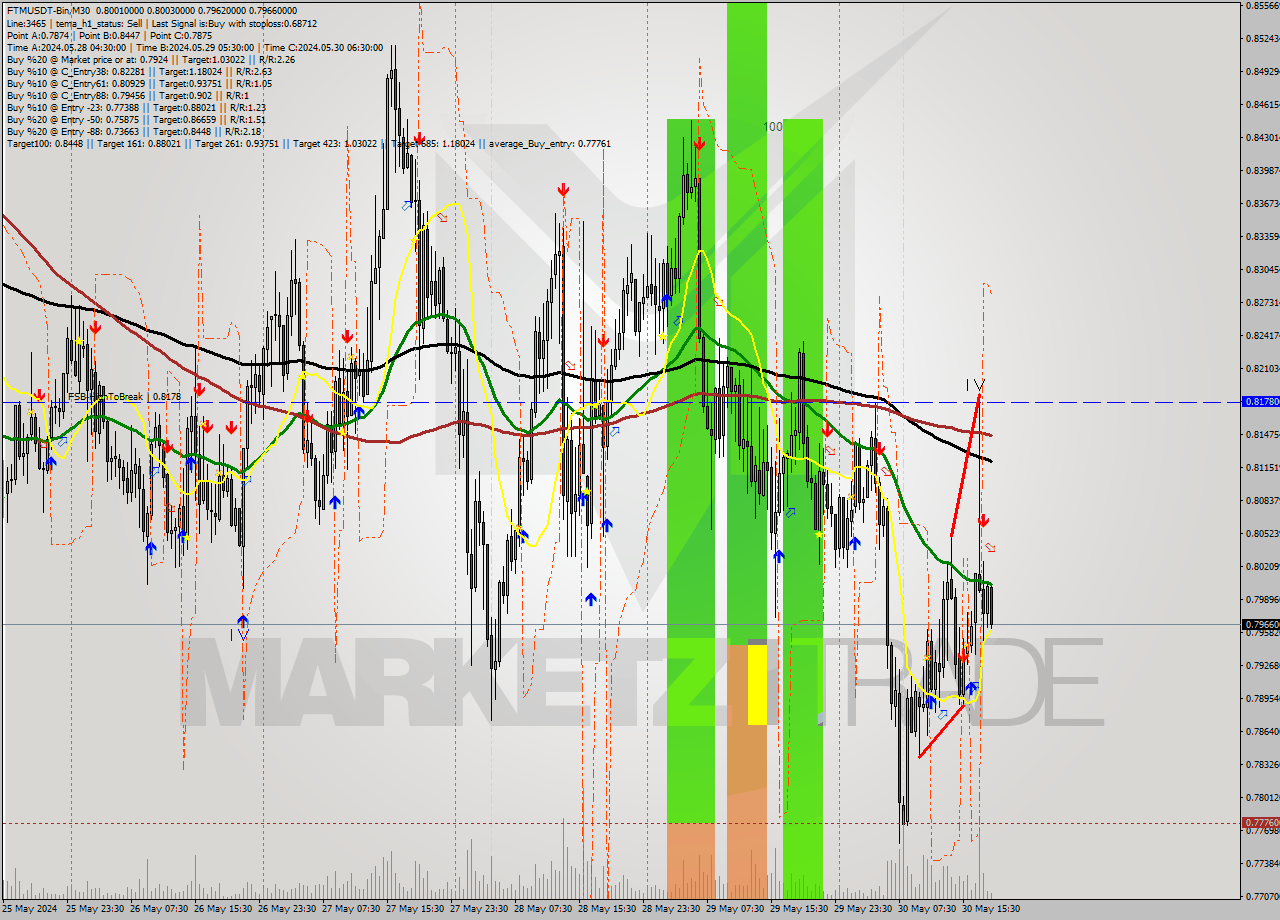This screenshot has height=920, width=1280.
Task: Click the red 0.77760 price tag
Action: [1260, 822]
